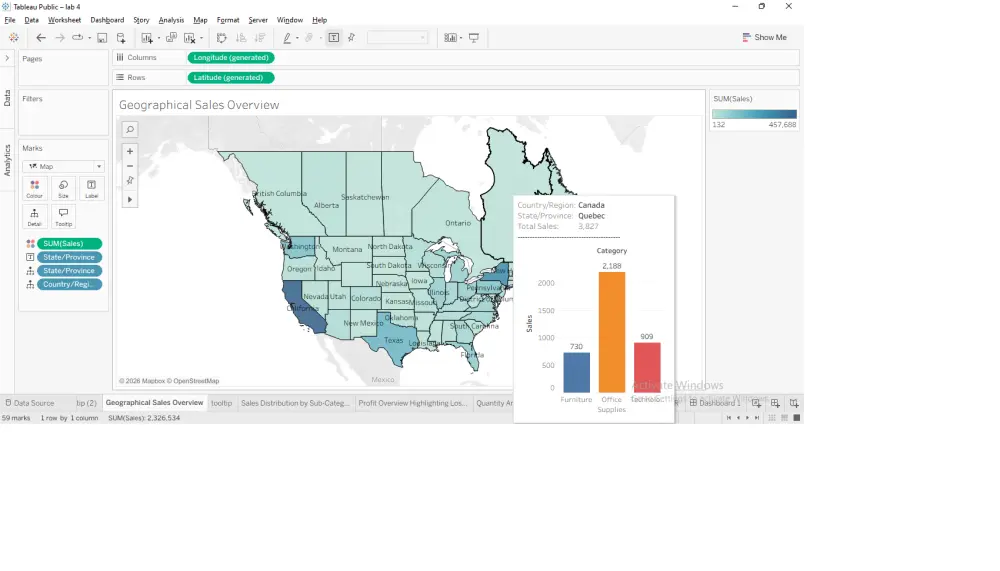Open dropdown next to Show/Hide cards

coord(461,38)
